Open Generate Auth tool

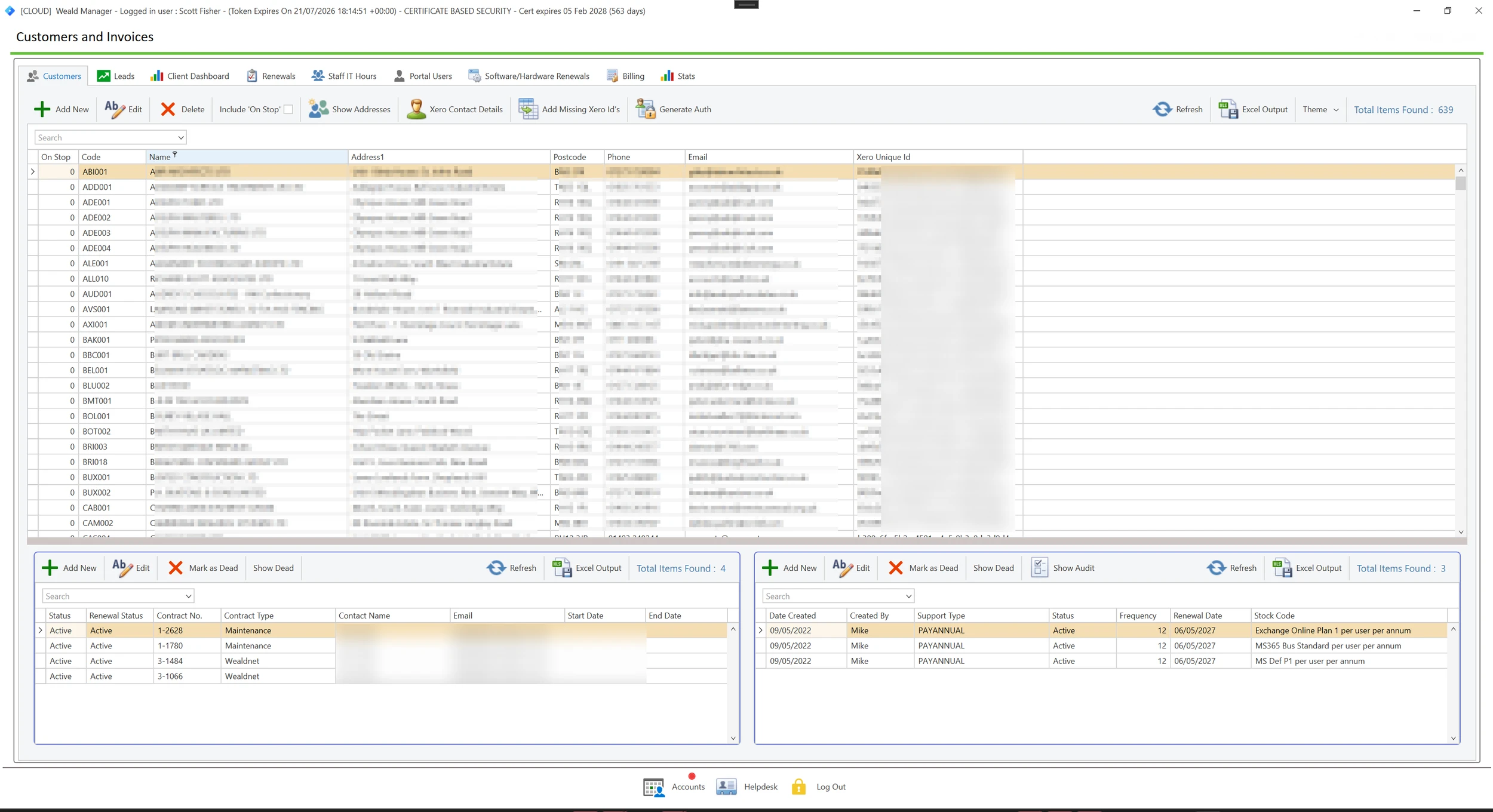click(x=674, y=109)
